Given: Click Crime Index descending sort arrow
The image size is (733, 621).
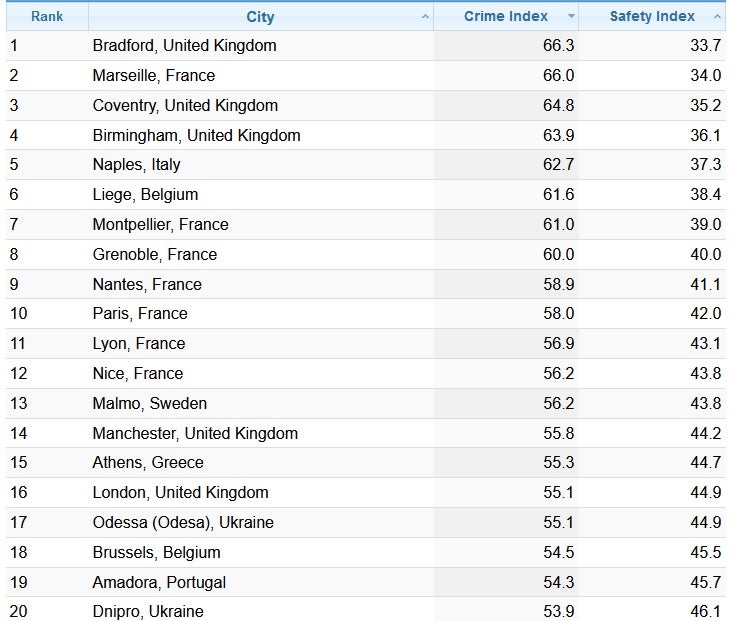Looking at the screenshot, I should point(571,17).
